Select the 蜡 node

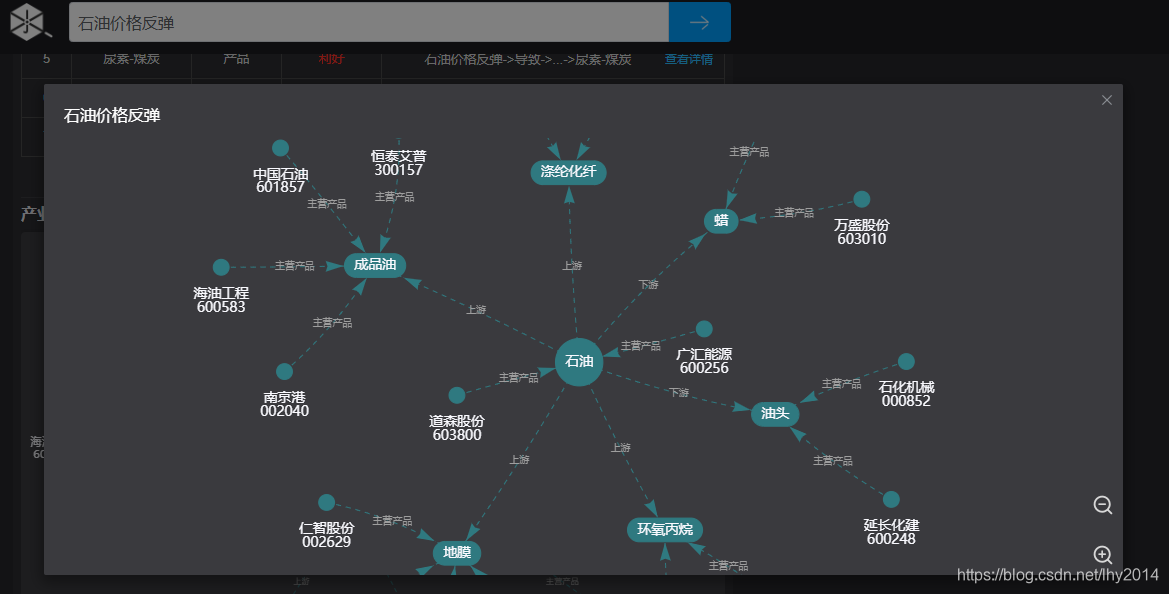tap(721, 221)
